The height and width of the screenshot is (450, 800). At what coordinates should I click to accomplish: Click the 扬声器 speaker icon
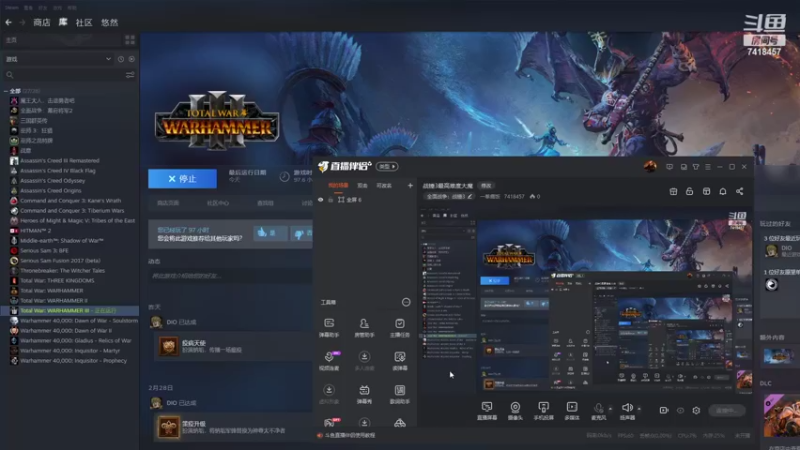[x=627, y=408]
